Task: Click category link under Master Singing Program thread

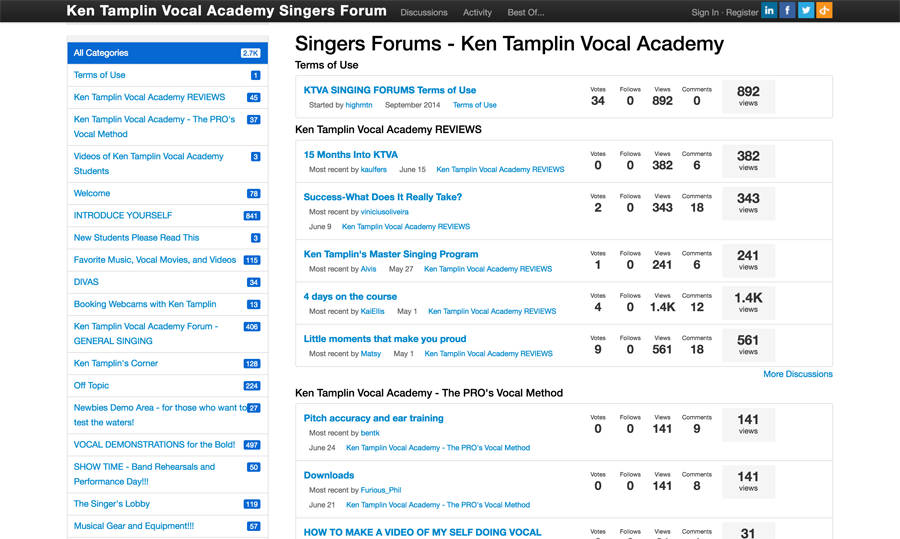Action: pos(488,269)
